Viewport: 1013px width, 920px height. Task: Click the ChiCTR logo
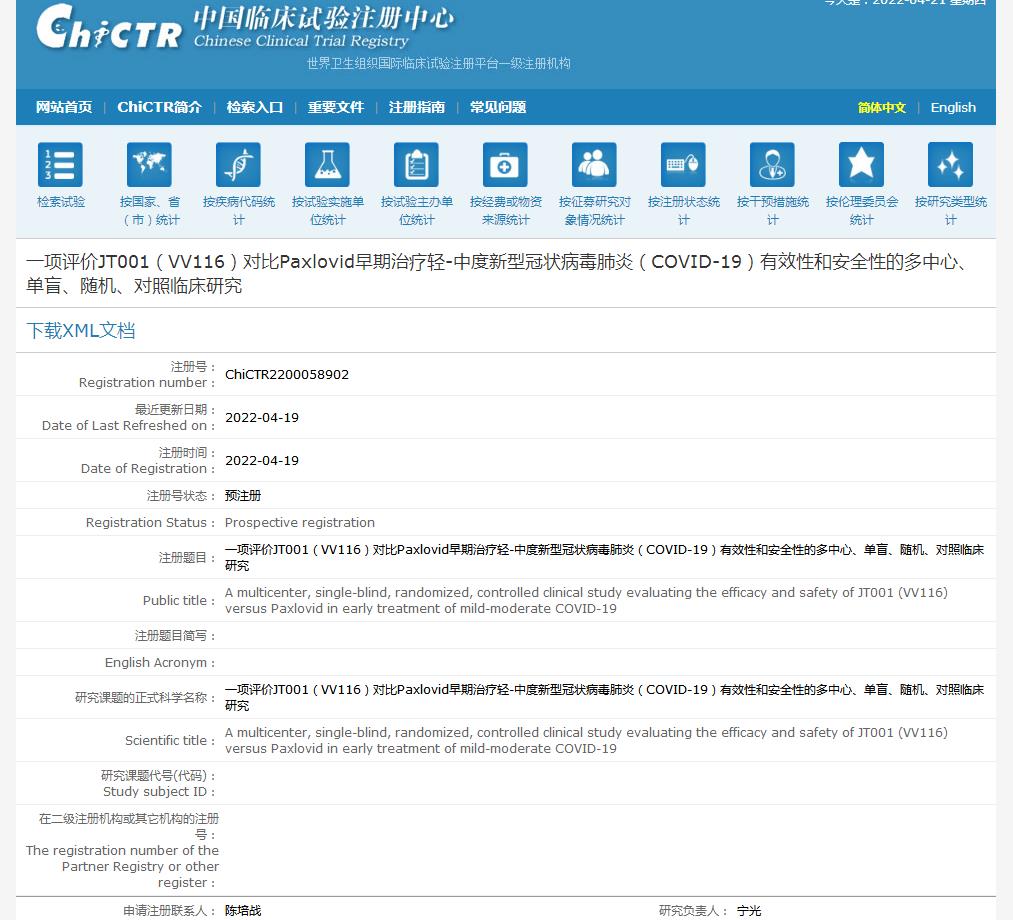109,27
